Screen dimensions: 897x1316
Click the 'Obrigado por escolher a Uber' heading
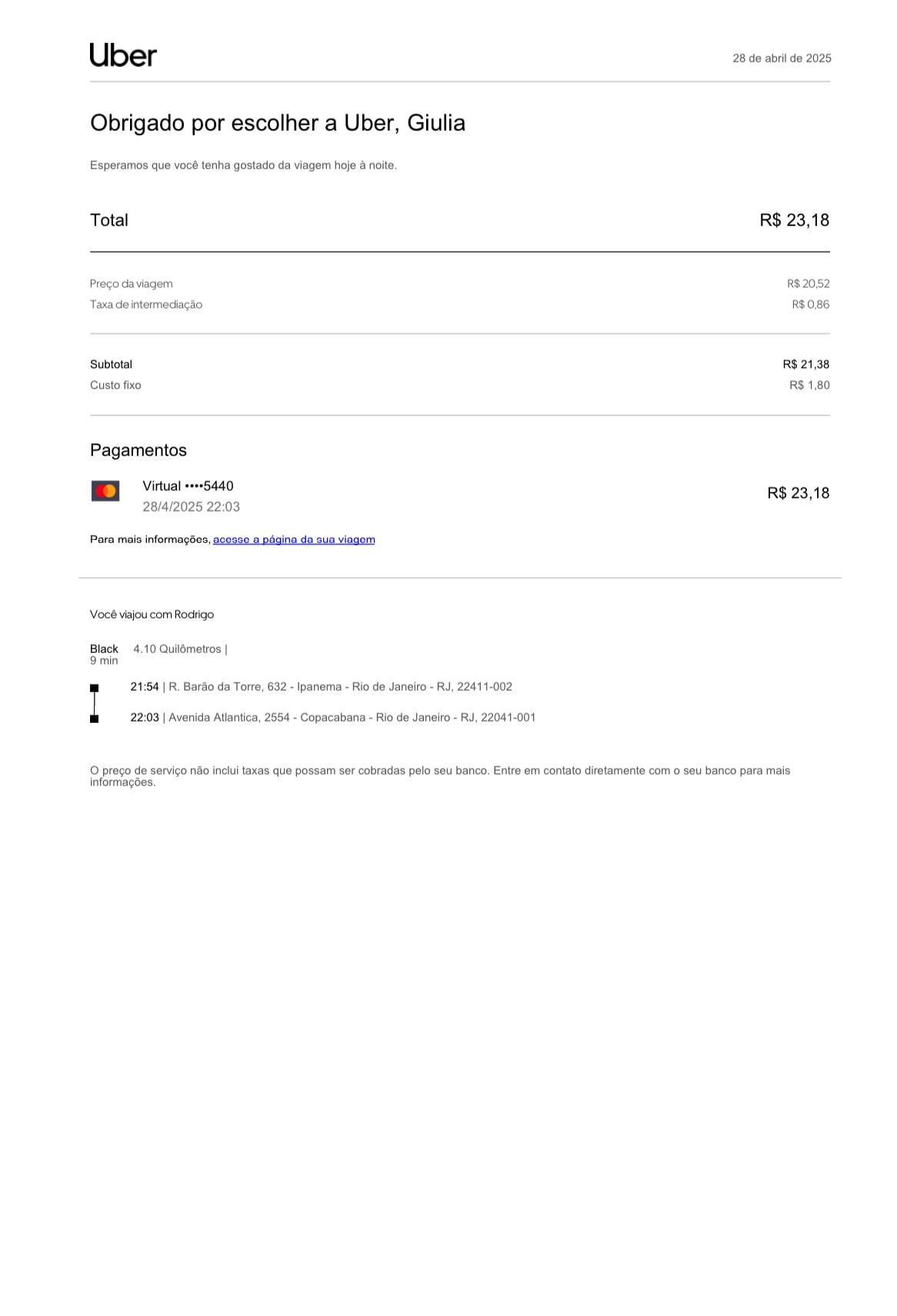tap(278, 123)
